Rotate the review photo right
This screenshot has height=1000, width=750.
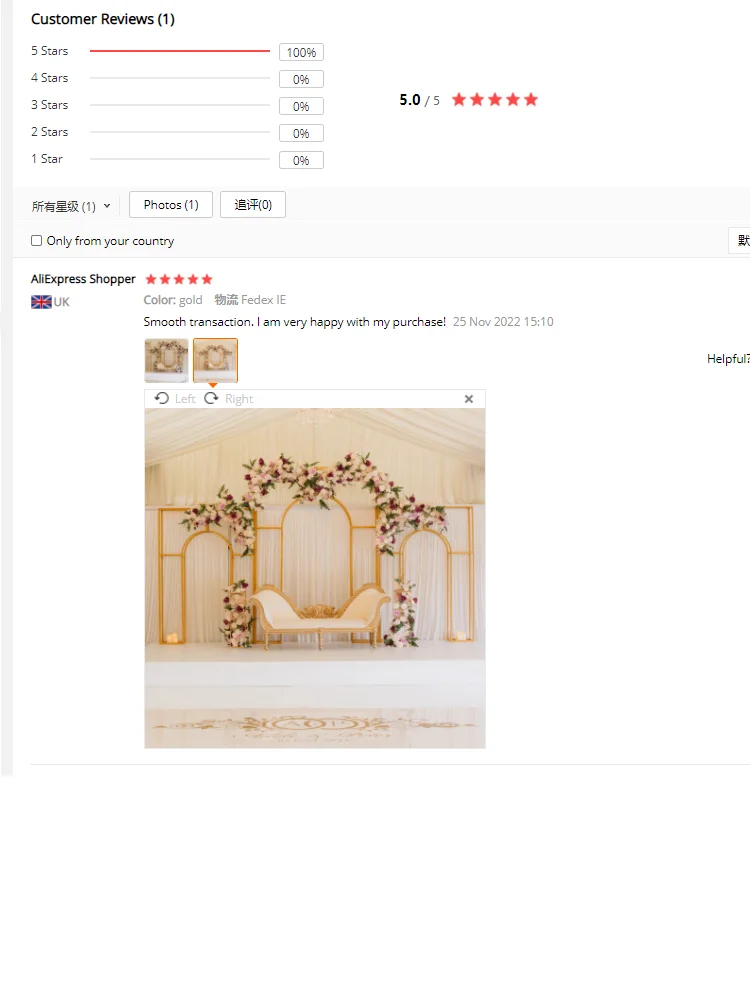click(x=228, y=399)
